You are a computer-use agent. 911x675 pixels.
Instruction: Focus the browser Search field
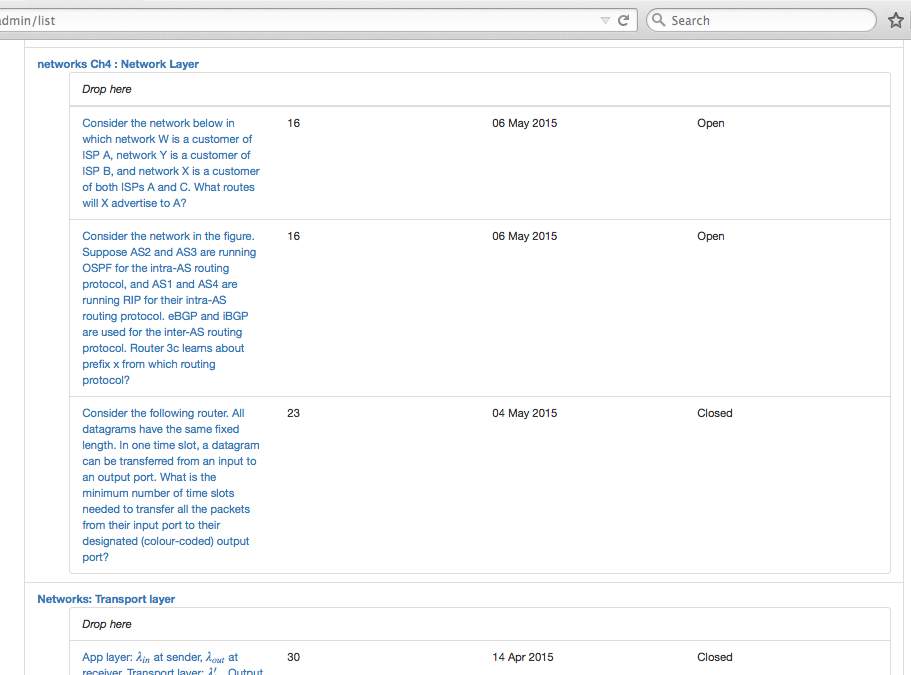pyautogui.click(x=761, y=20)
